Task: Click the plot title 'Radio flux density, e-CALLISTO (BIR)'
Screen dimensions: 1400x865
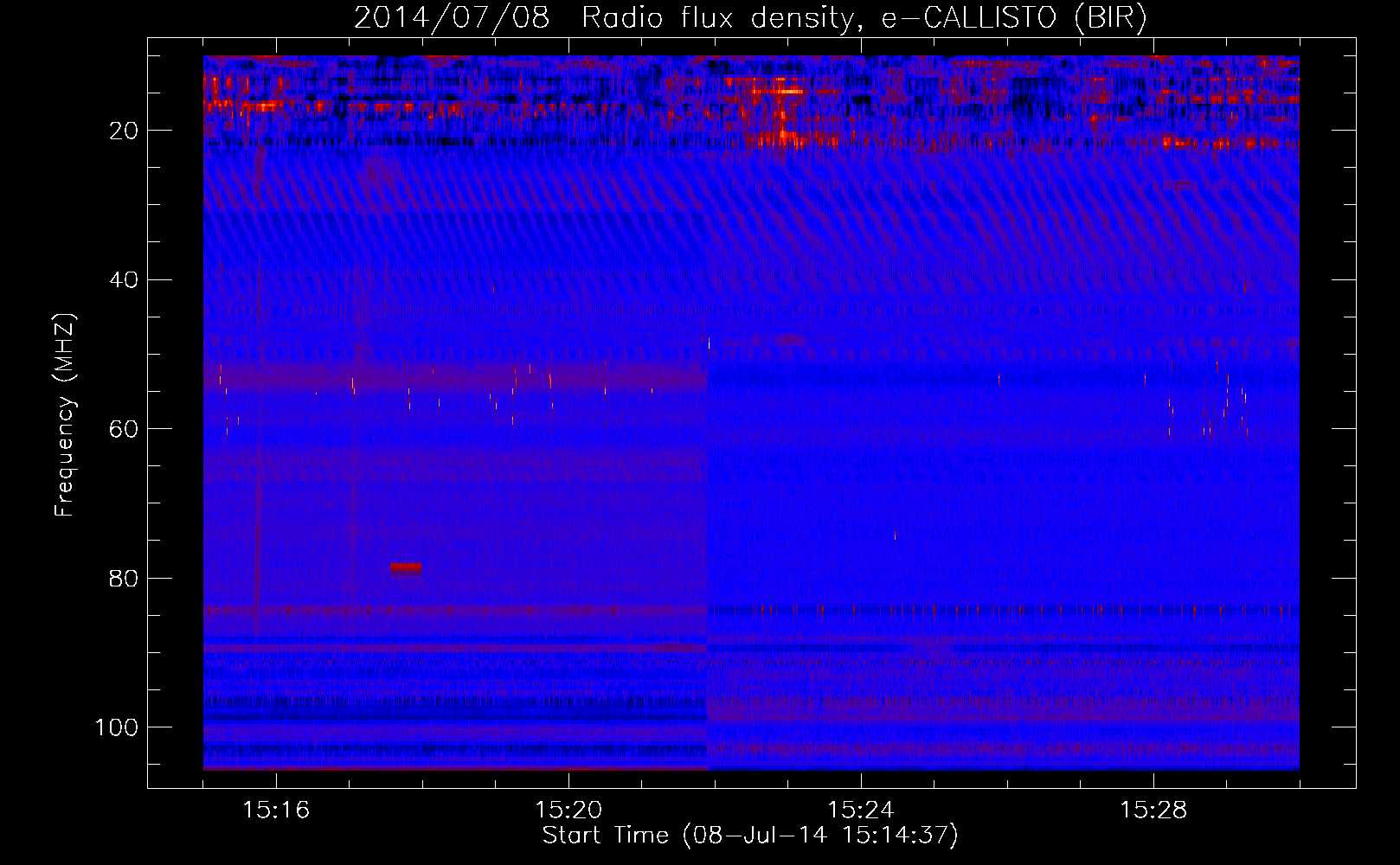Action: pyautogui.click(x=864, y=17)
